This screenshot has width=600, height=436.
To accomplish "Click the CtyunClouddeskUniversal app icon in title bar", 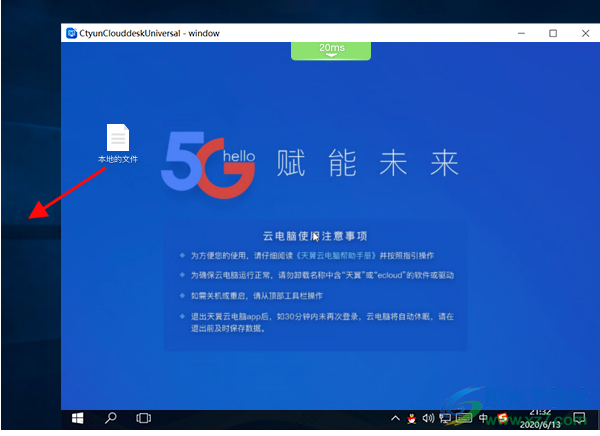I will pos(72,33).
